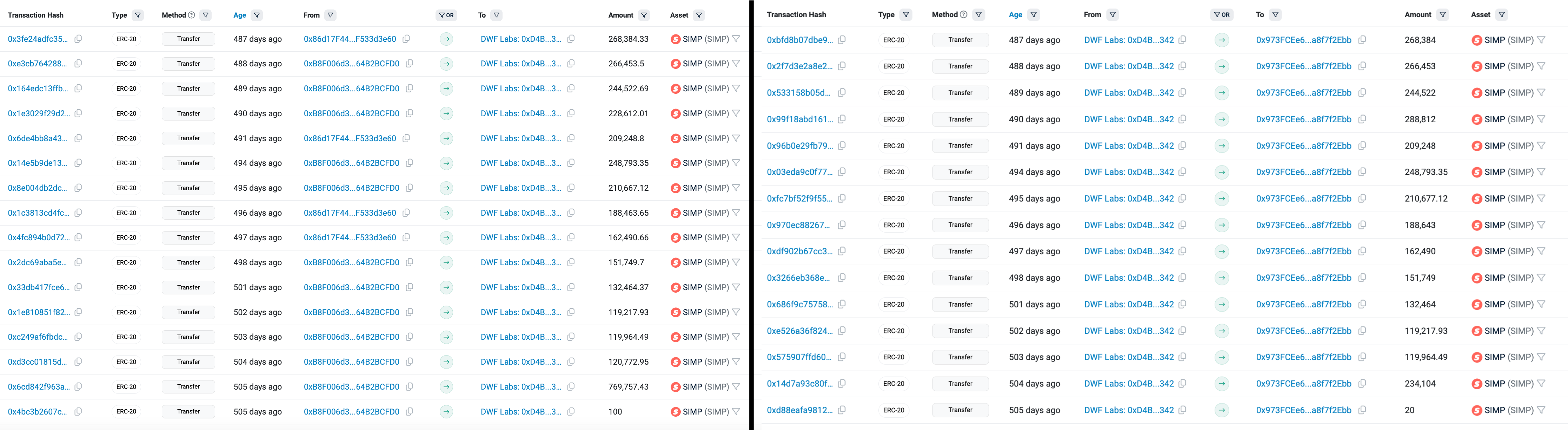Viewport: 1568px width, 430px height.
Task: Copy transaction hash 0x3fe24adfc35
Action: click(78, 39)
